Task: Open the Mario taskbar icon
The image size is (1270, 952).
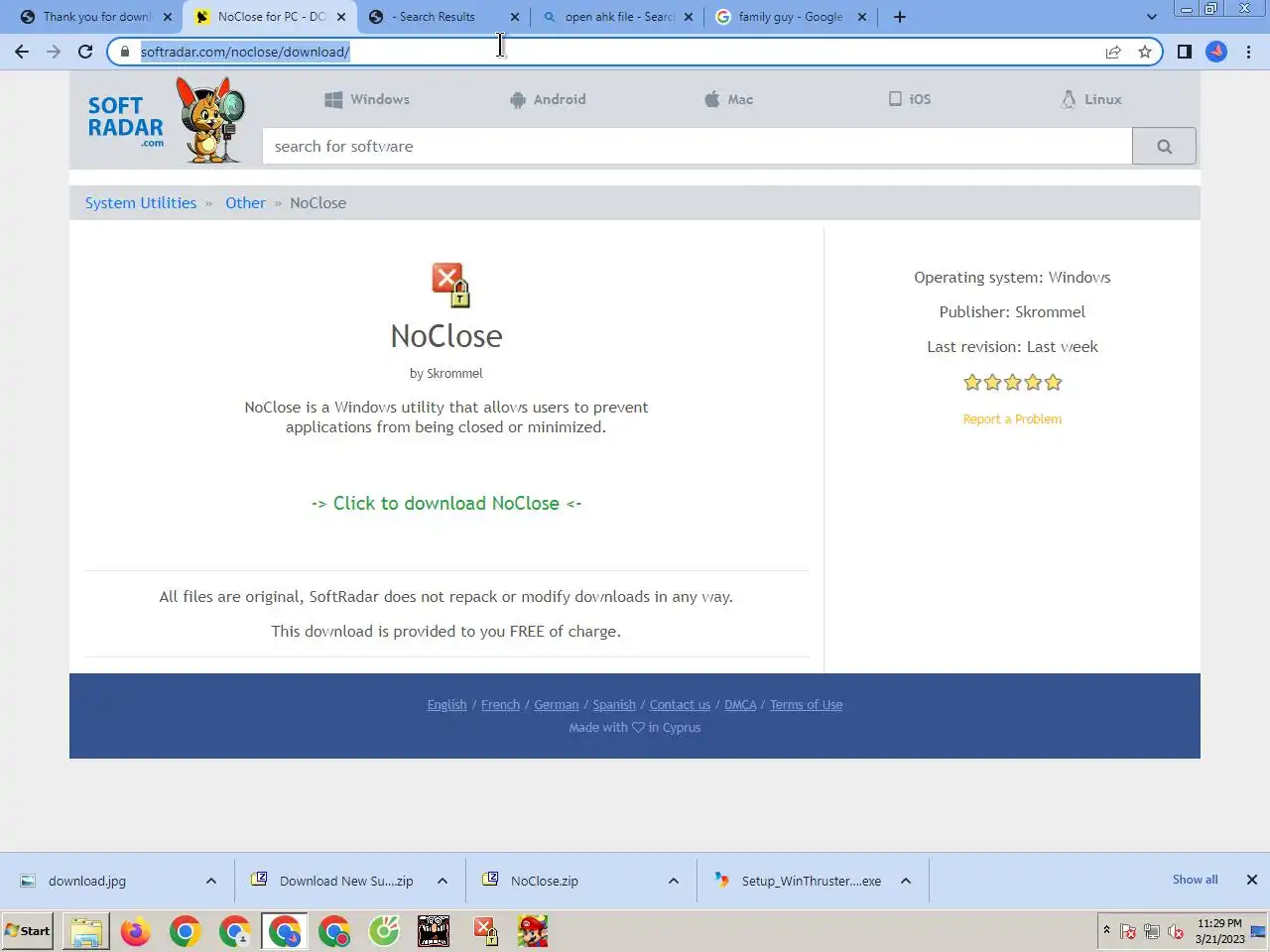Action: coord(533,931)
